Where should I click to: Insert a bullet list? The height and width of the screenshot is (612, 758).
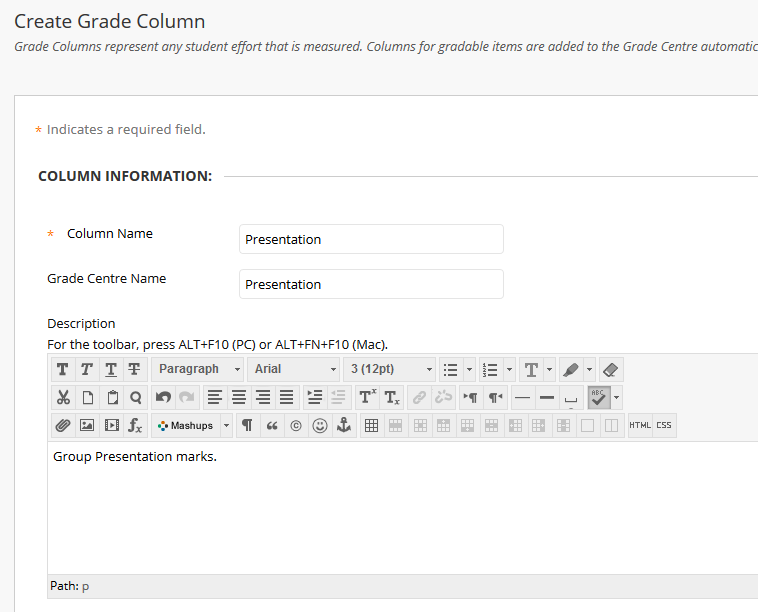coord(451,370)
